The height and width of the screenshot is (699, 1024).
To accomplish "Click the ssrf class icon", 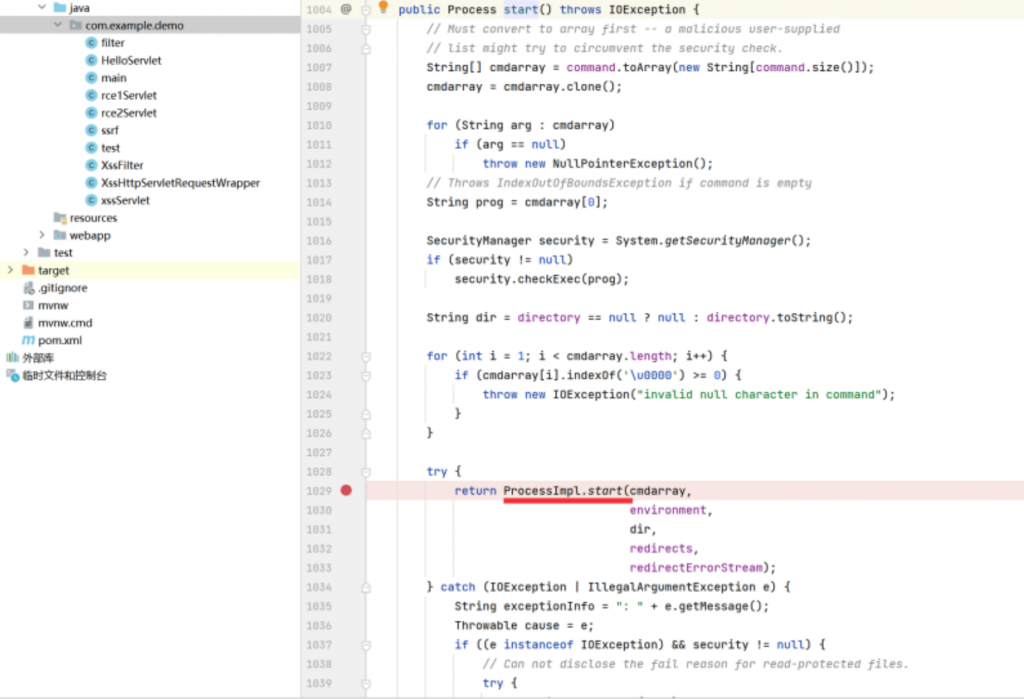I will point(91,130).
